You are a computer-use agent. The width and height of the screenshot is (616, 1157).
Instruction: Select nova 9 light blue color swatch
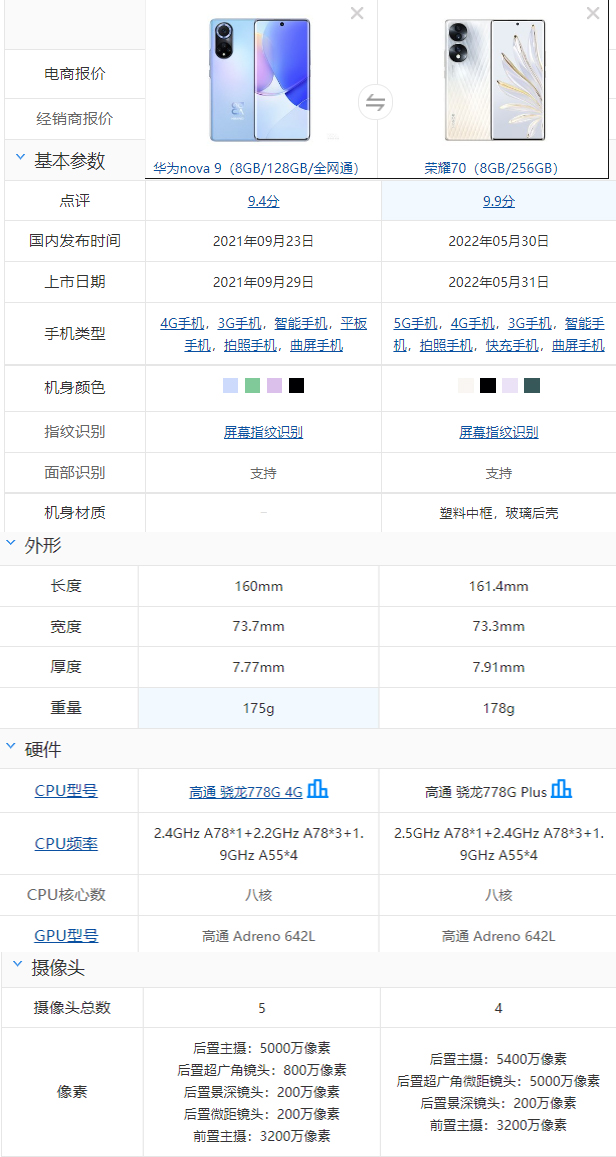click(x=230, y=385)
